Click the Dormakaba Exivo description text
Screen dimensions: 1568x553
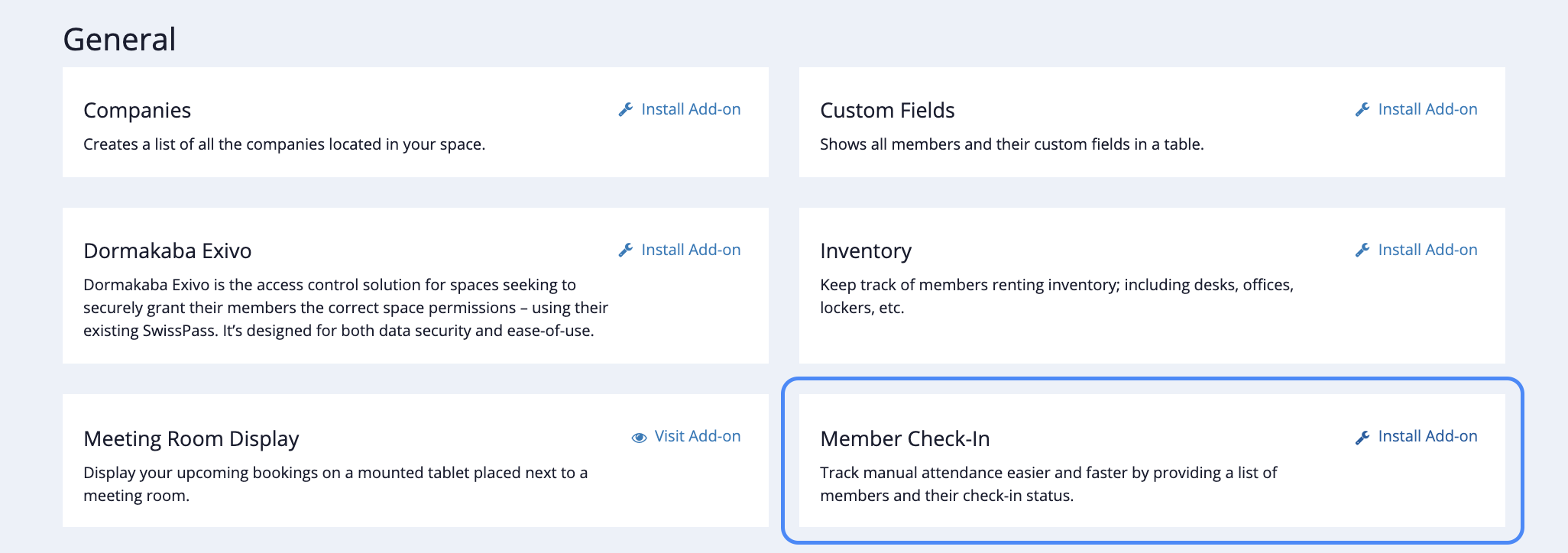pos(345,308)
